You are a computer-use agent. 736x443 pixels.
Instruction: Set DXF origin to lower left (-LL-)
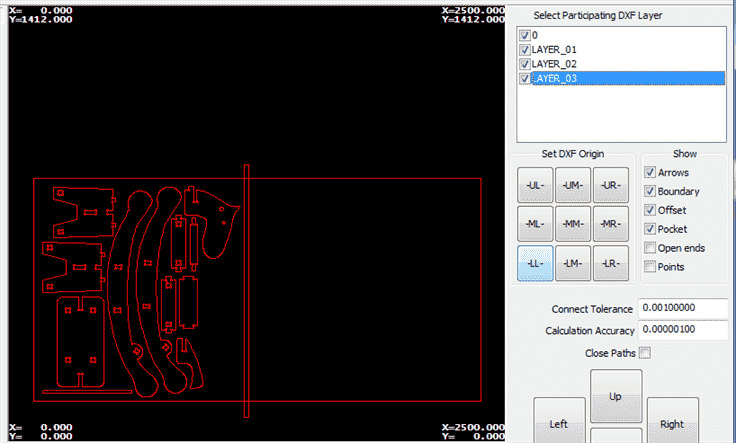[x=535, y=263]
